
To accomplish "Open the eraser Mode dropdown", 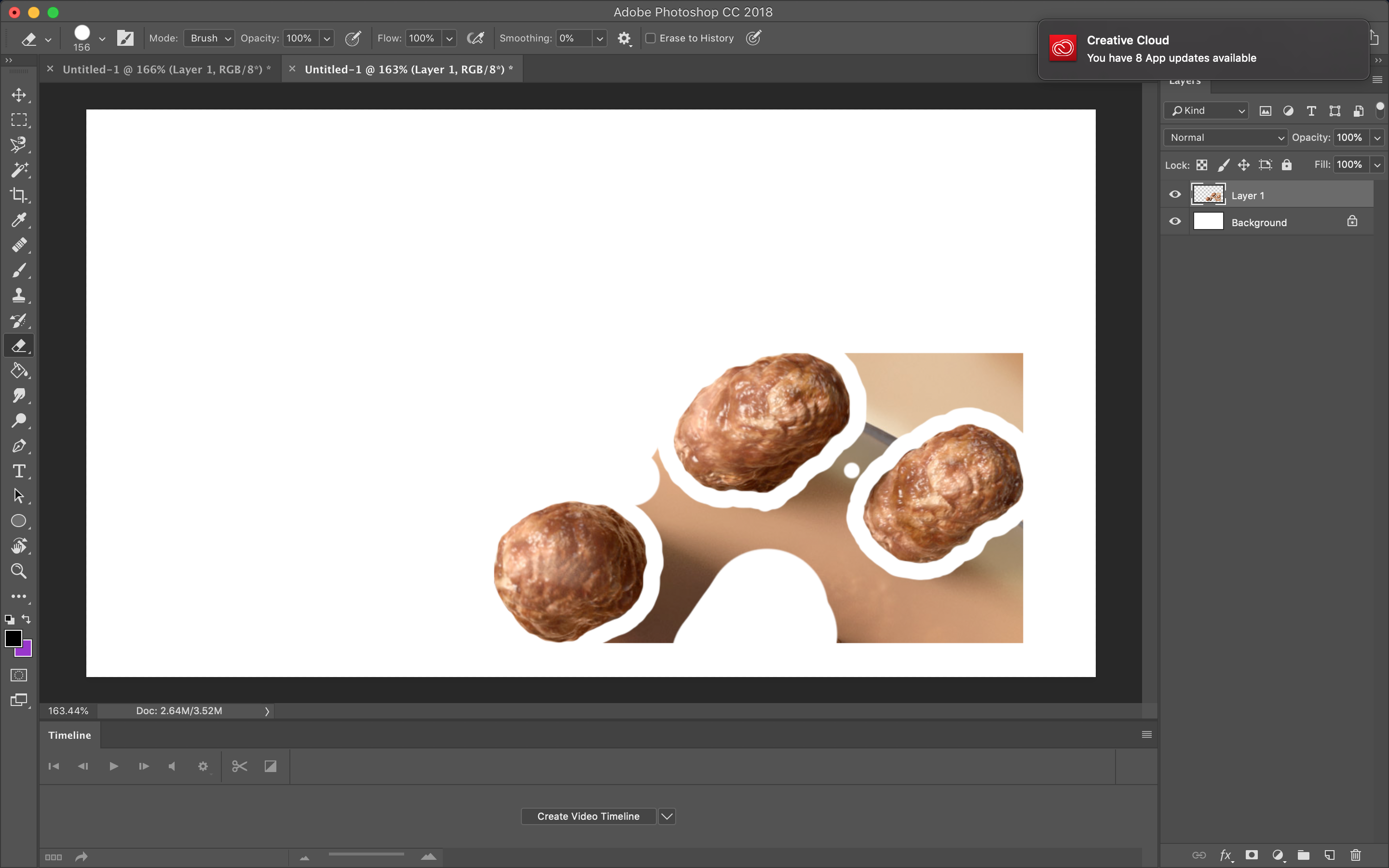I will point(209,39).
